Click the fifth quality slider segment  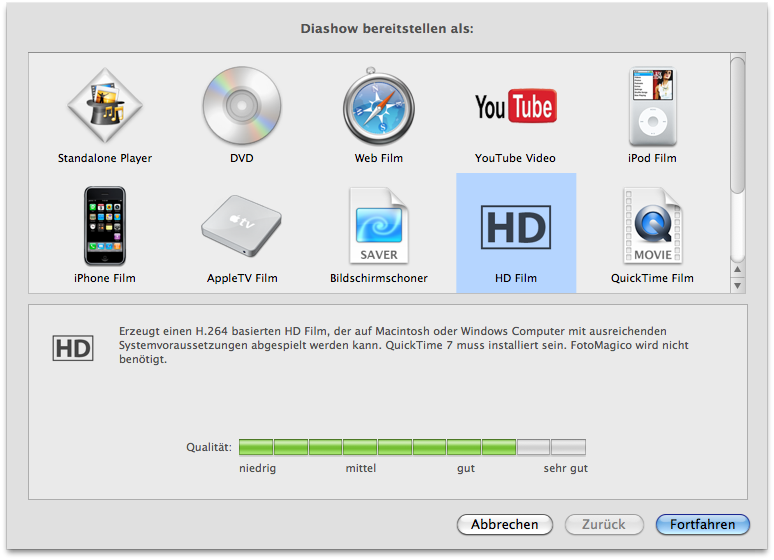[395, 447]
